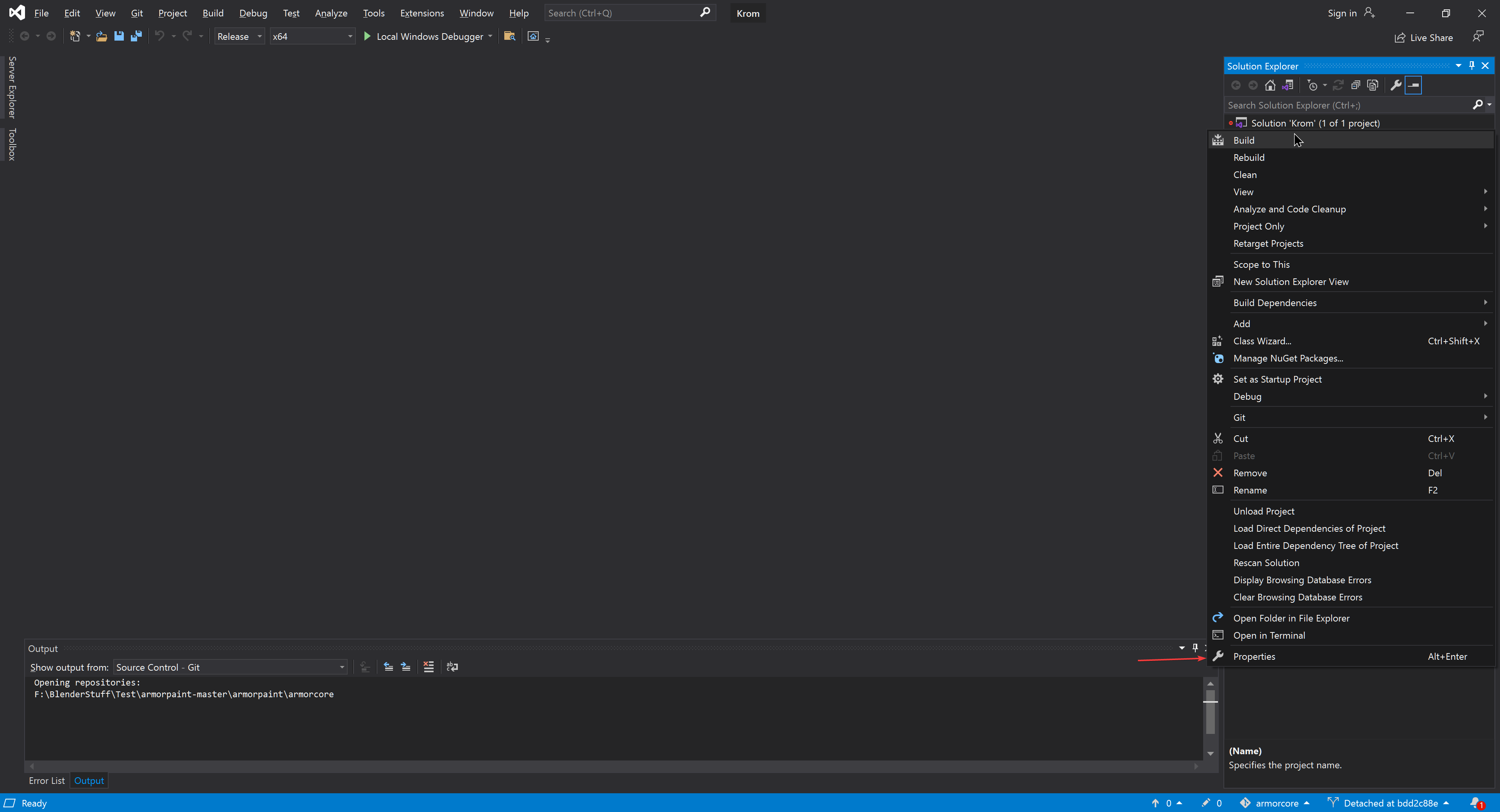1500x812 pixels.
Task: Click the Open File folder icon
Action: coord(101,36)
